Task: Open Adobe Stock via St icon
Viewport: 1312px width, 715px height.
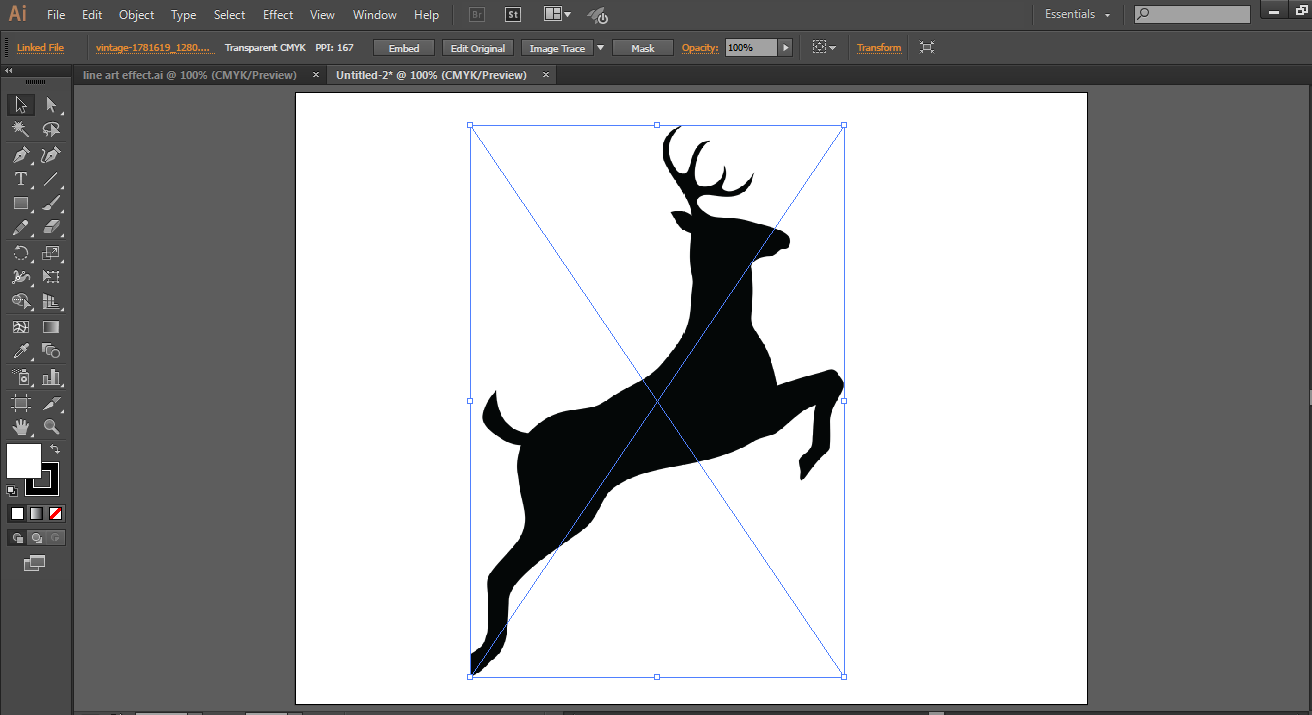Action: 513,15
